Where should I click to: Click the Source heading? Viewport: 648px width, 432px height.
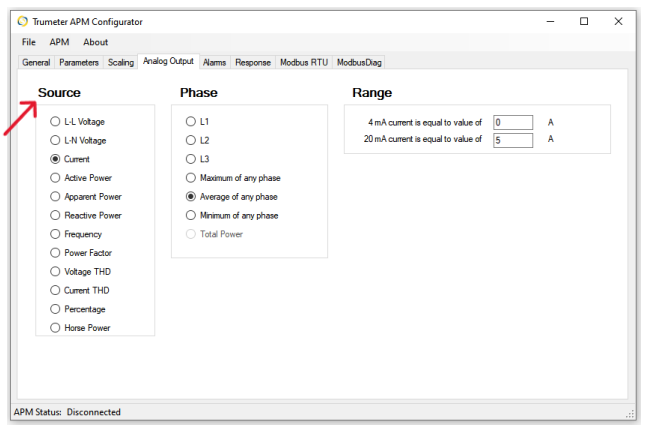(59, 93)
